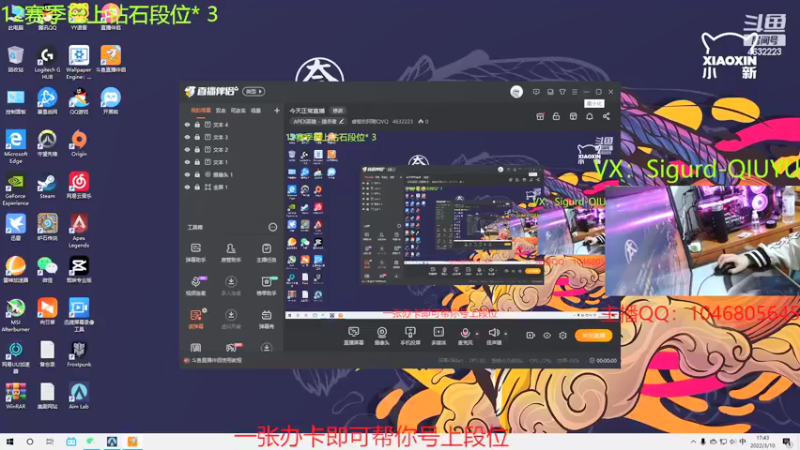Add 手机投屏 phone-cast source
The image size is (800, 450).
click(x=410, y=336)
